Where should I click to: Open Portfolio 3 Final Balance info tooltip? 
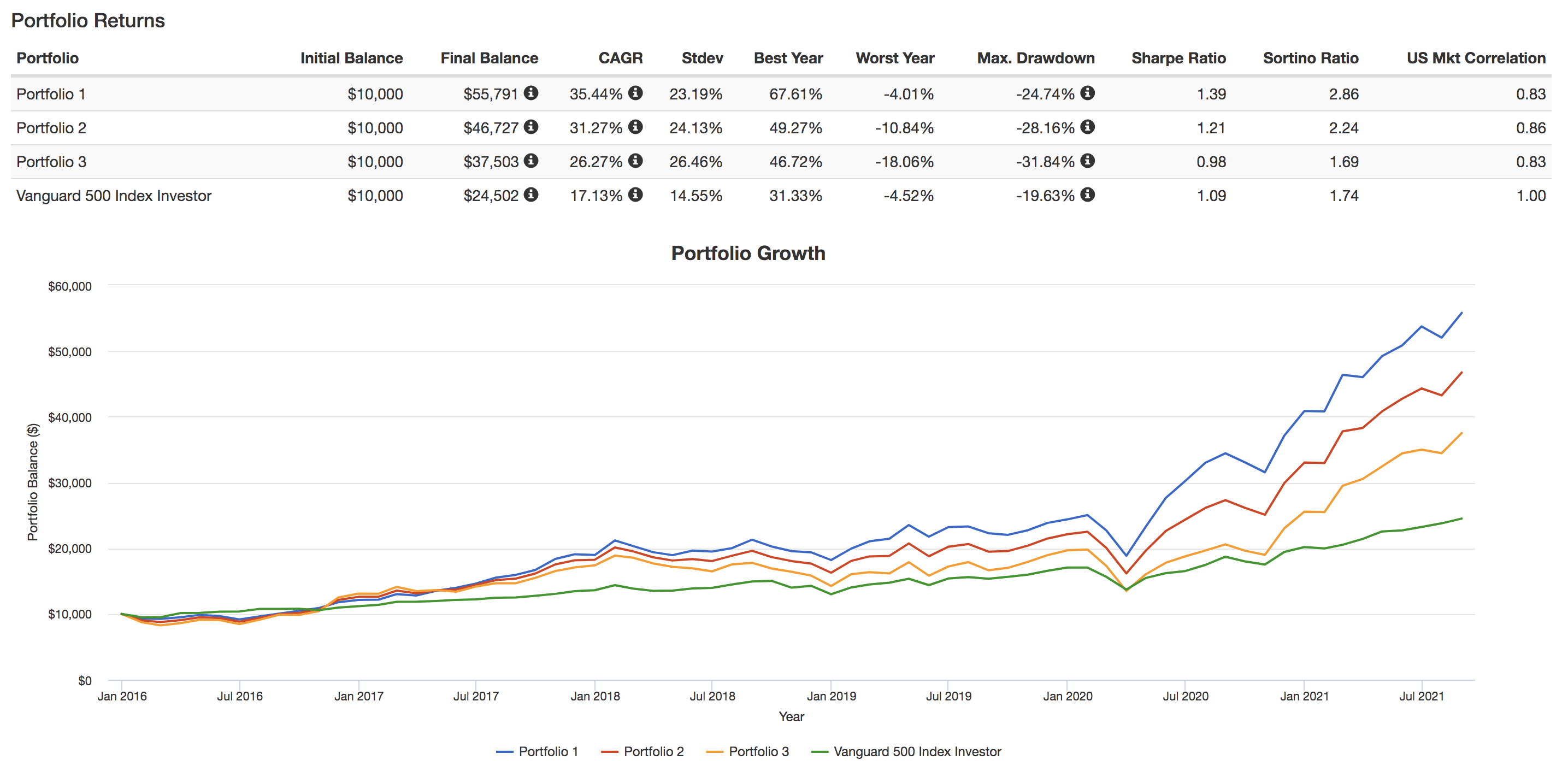533,162
